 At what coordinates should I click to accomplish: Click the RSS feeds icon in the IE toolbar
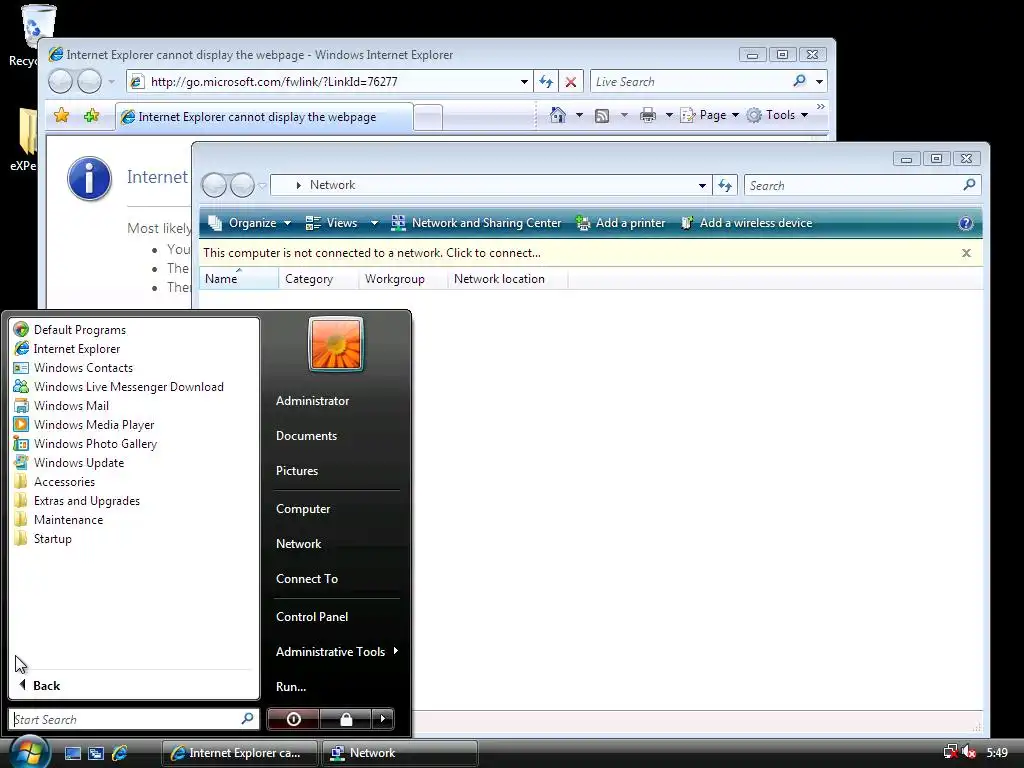coord(601,116)
